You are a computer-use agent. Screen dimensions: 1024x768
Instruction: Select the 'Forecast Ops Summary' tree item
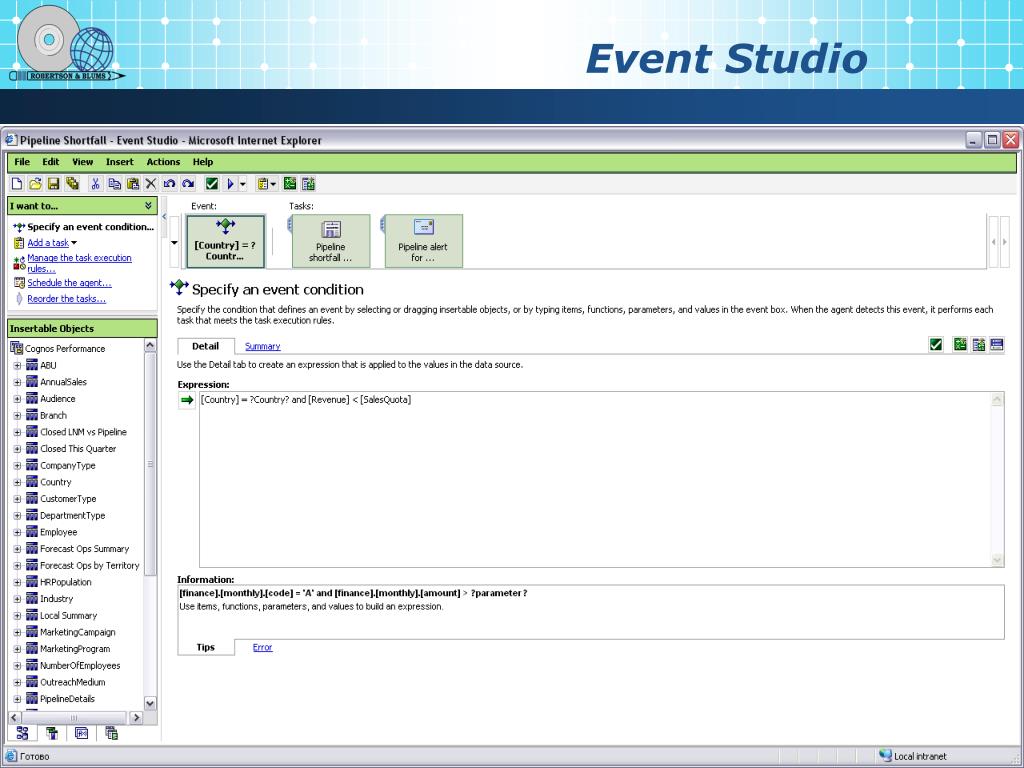pyautogui.click(x=84, y=549)
